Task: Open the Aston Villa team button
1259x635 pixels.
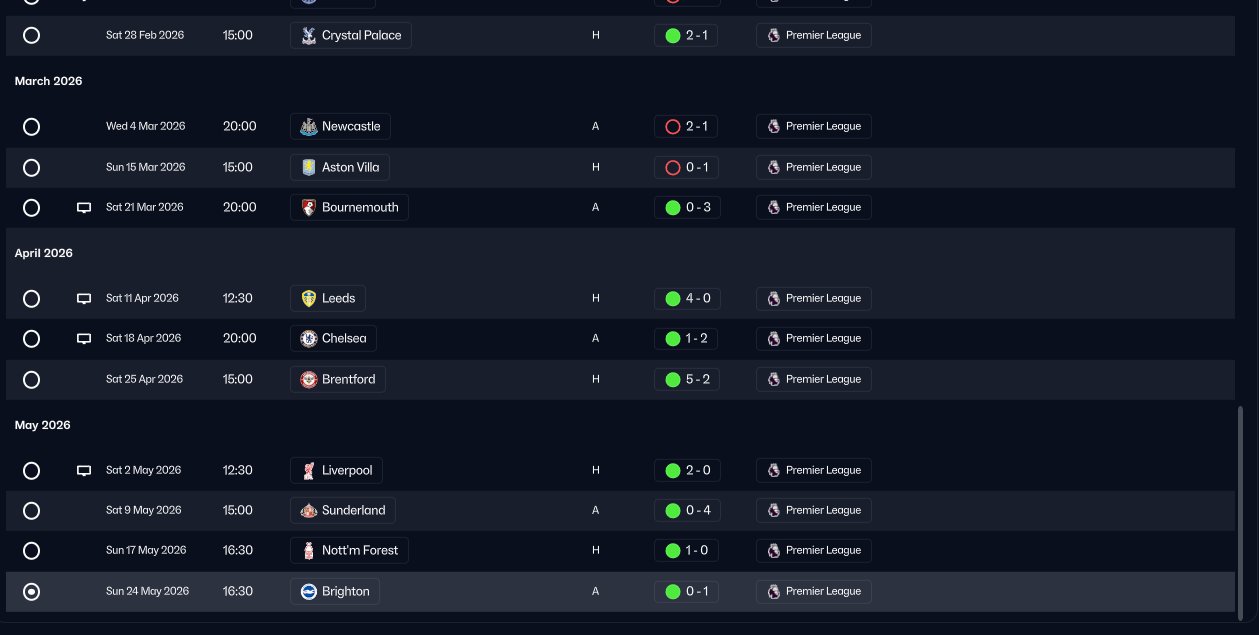Action: pos(340,167)
